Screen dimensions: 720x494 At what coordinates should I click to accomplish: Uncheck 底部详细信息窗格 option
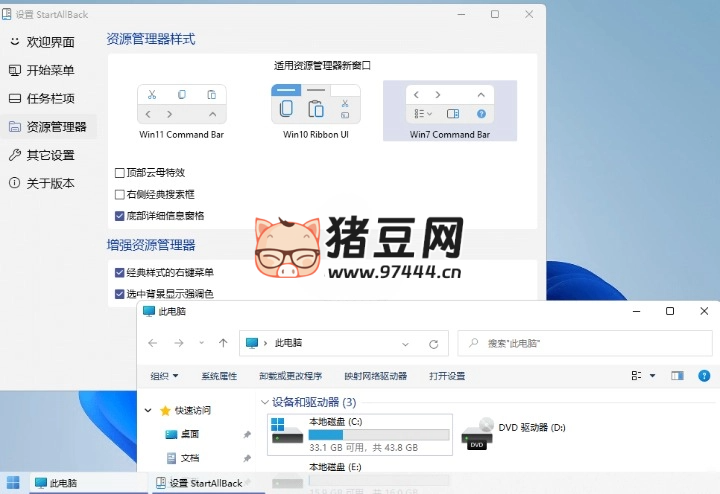pyautogui.click(x=119, y=216)
